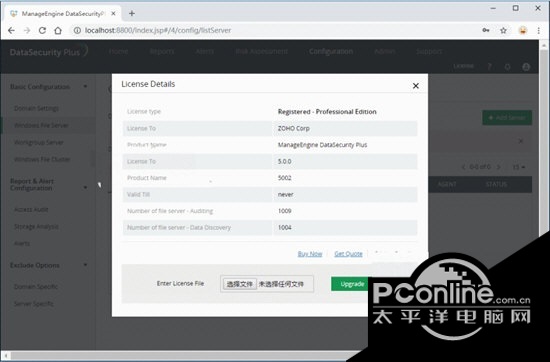The height and width of the screenshot is (362, 550).
Task: Click the 'ZOHO Corp' value
Action: click(x=294, y=128)
